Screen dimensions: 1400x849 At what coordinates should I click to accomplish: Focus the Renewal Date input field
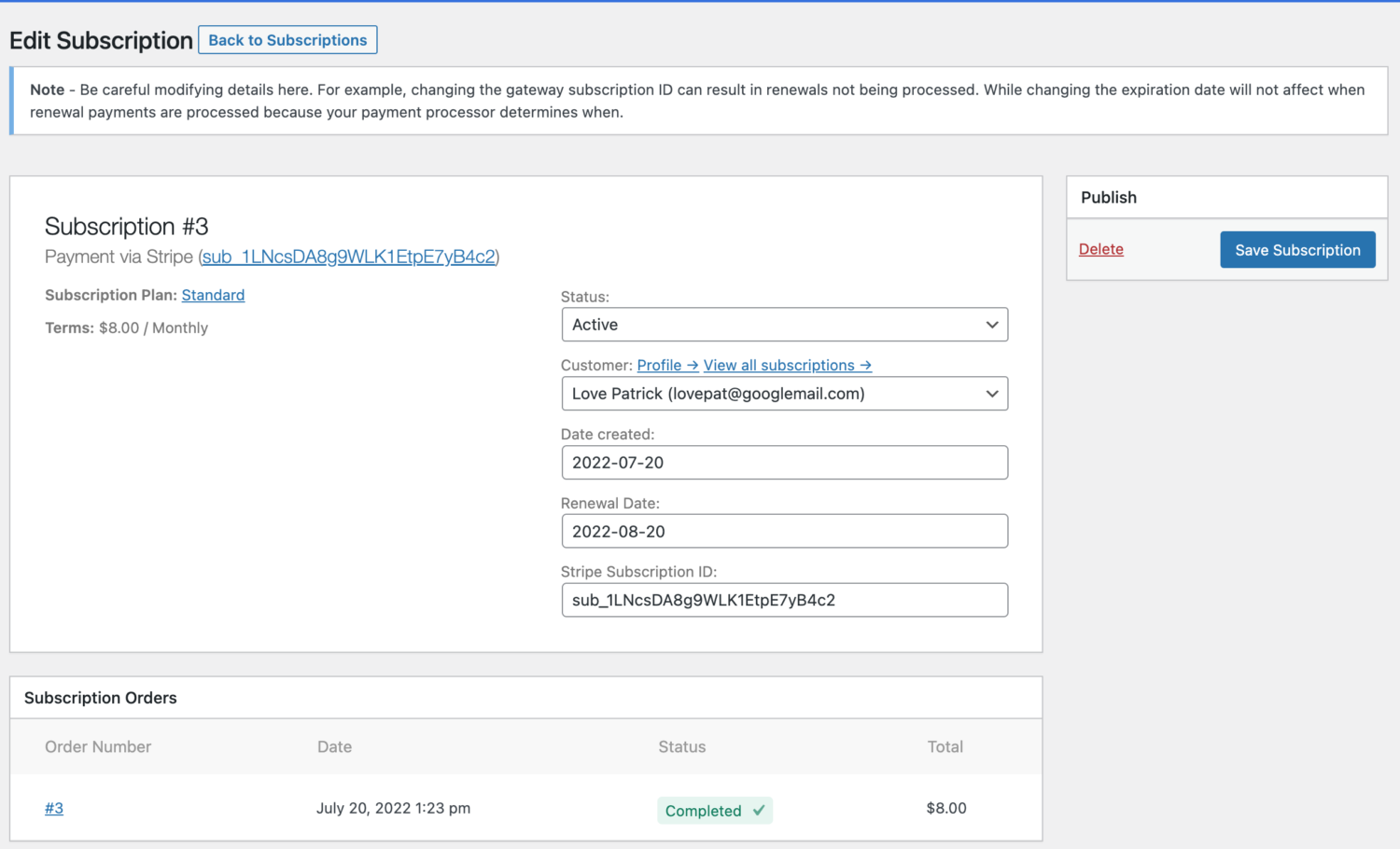point(785,532)
